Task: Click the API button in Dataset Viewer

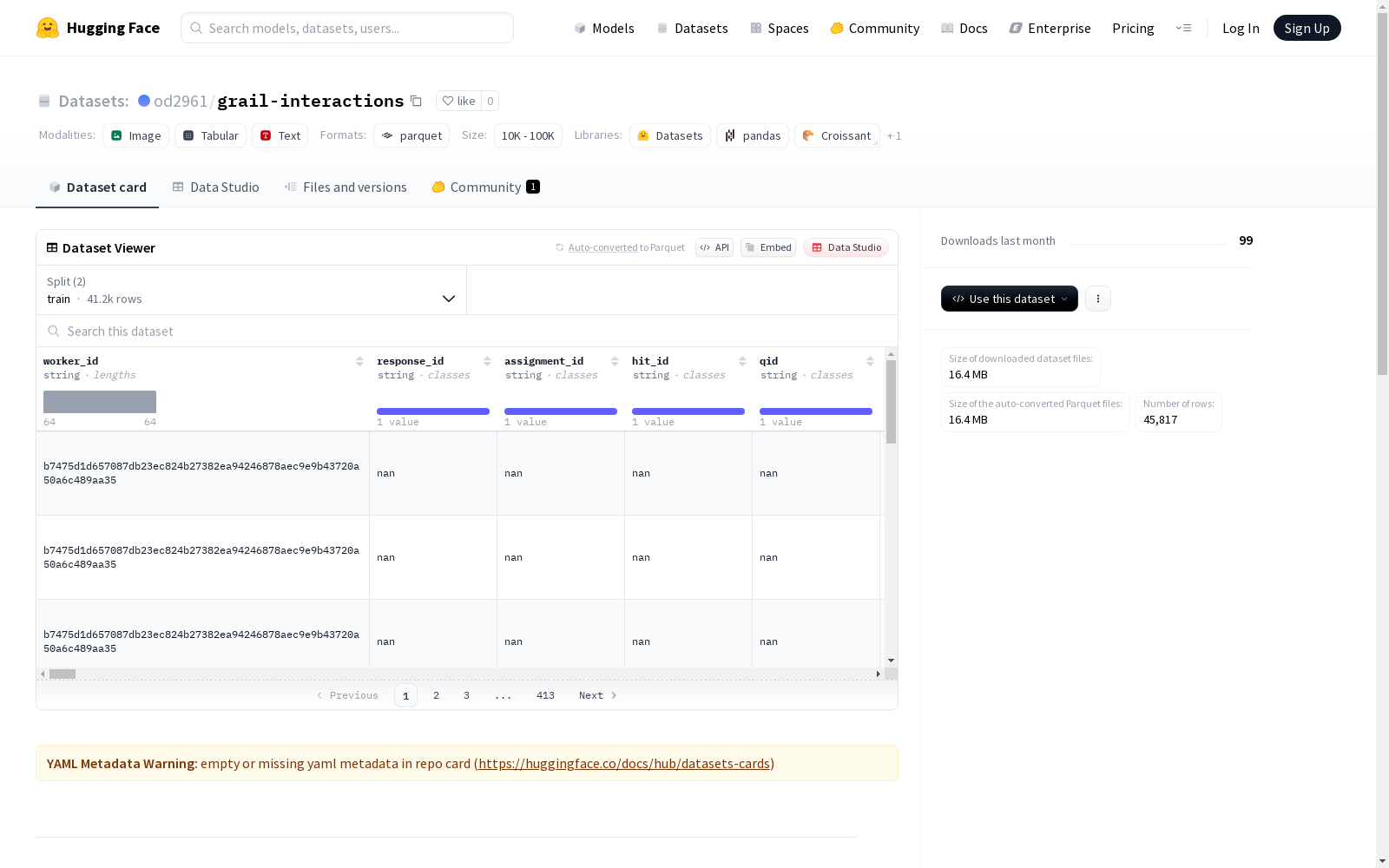Action: 714,247
